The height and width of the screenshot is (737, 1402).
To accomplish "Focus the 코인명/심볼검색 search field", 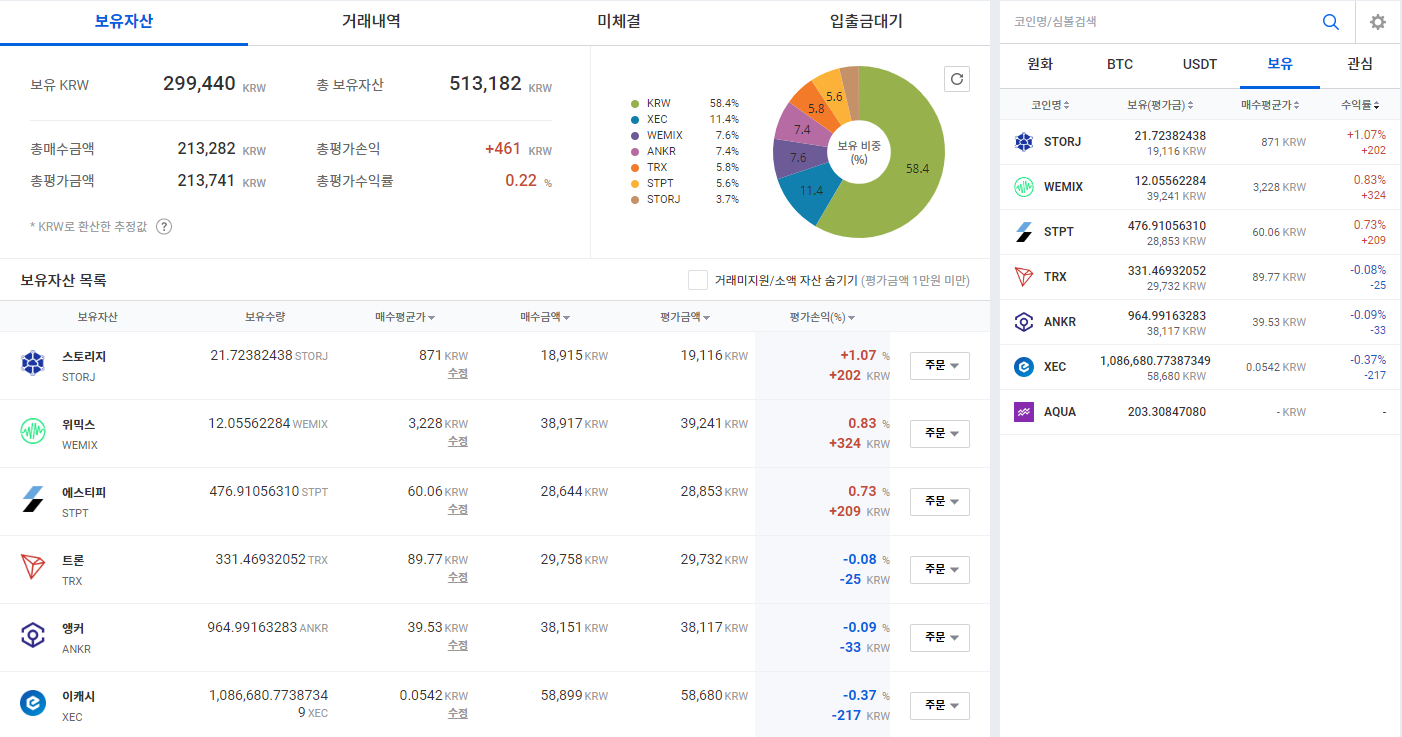I will coord(1160,21).
